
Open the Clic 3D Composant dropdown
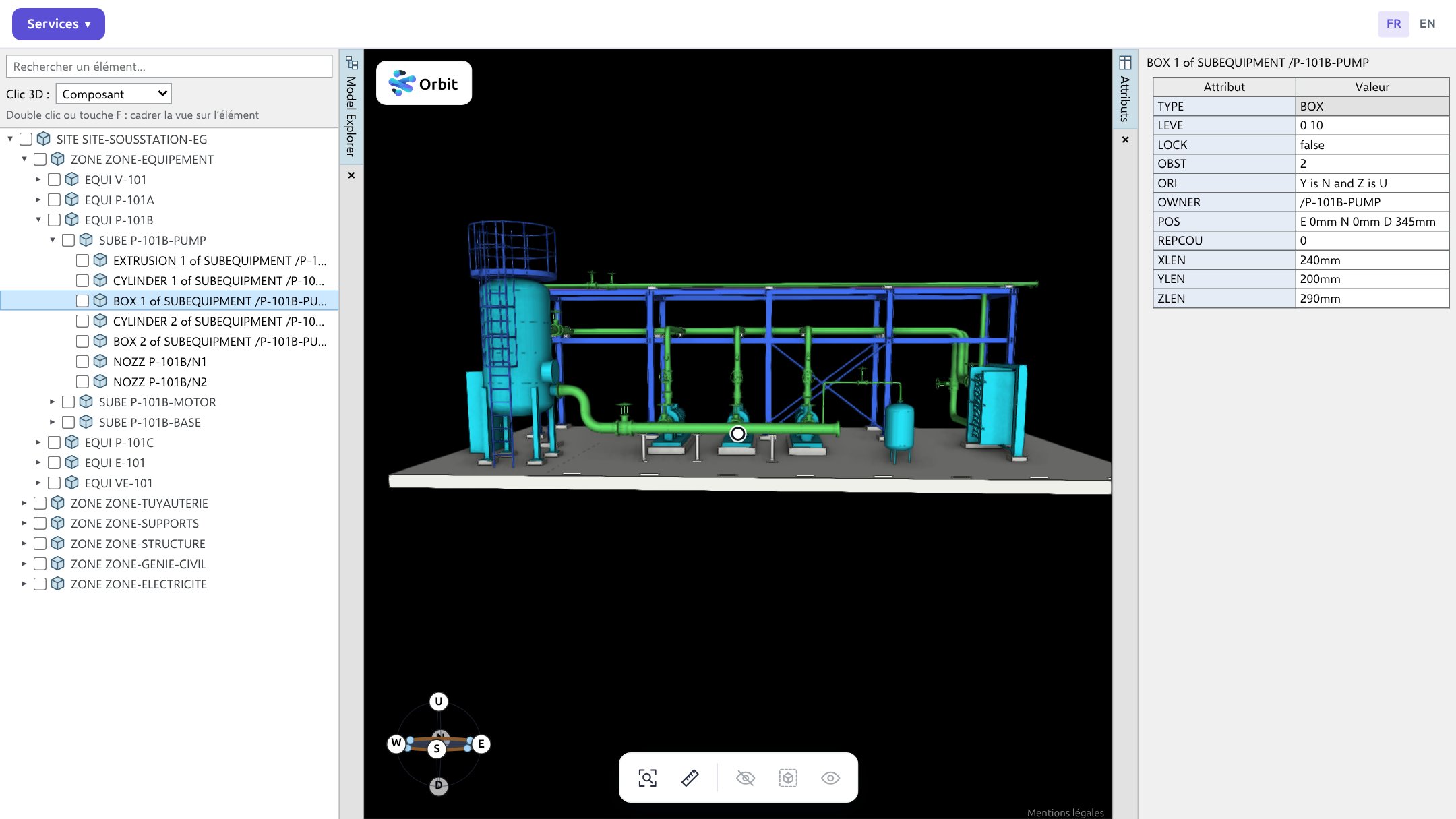coord(114,94)
